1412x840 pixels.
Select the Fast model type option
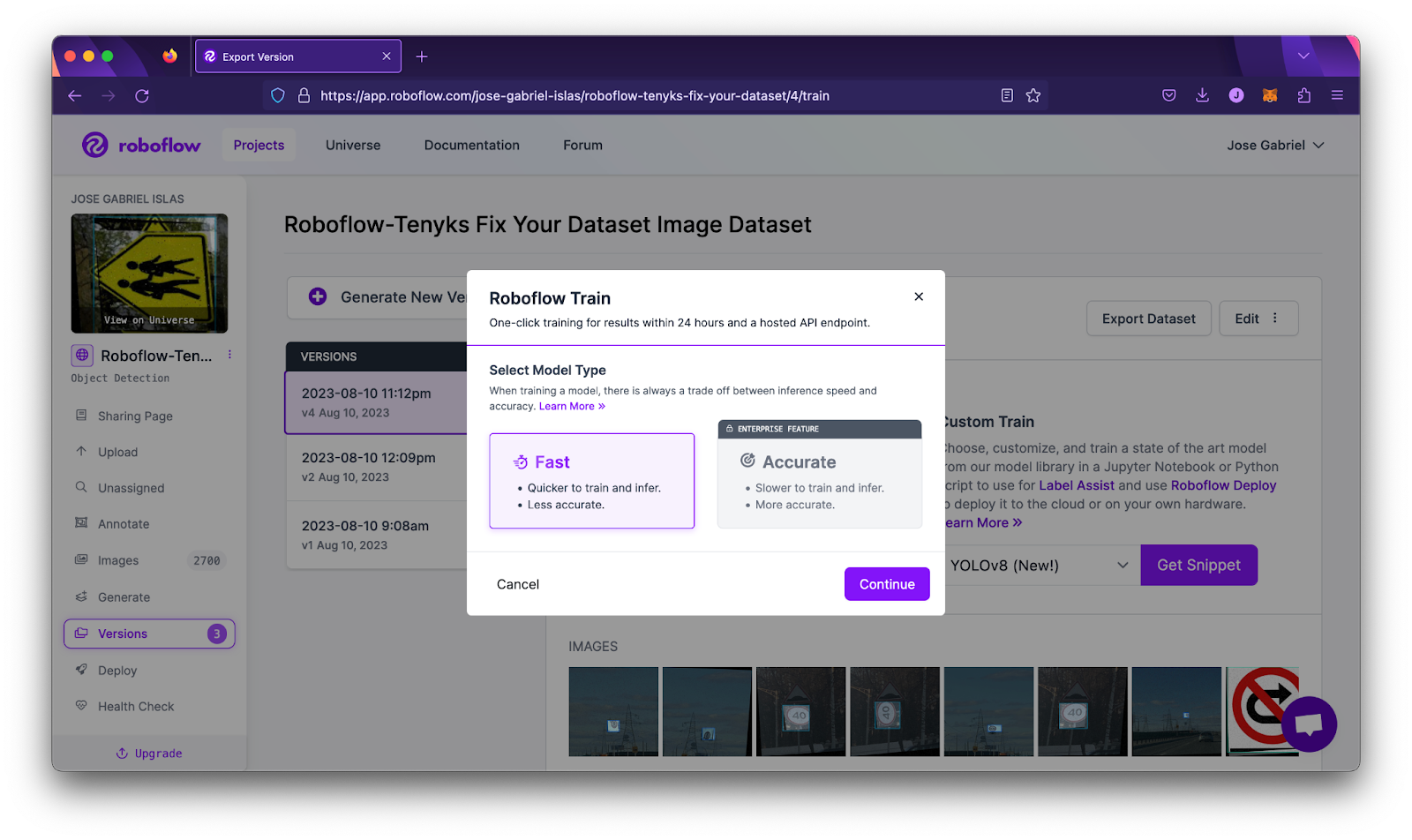pos(591,480)
